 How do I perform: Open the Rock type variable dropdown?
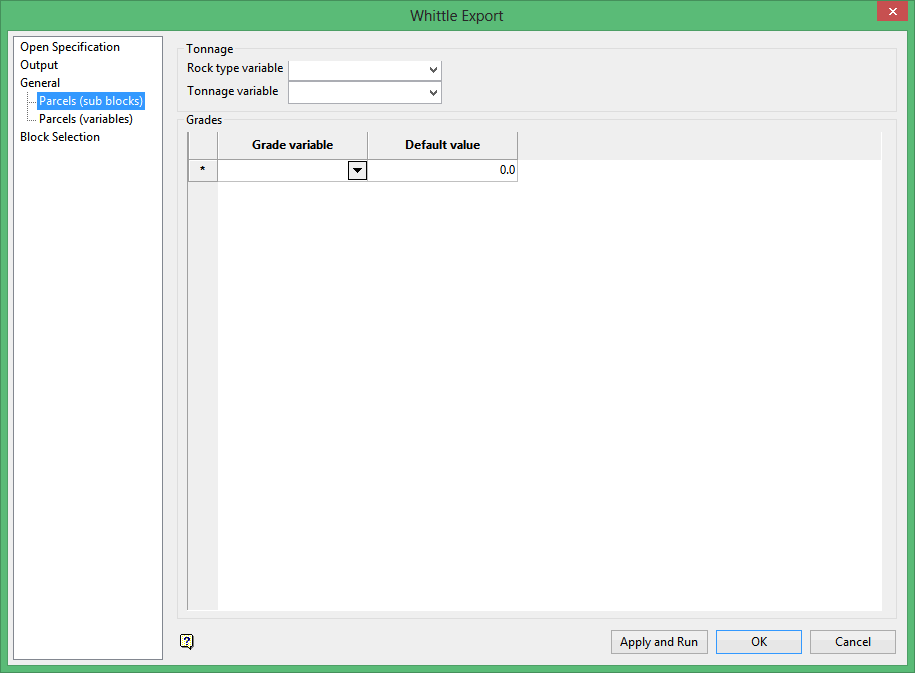pos(433,70)
